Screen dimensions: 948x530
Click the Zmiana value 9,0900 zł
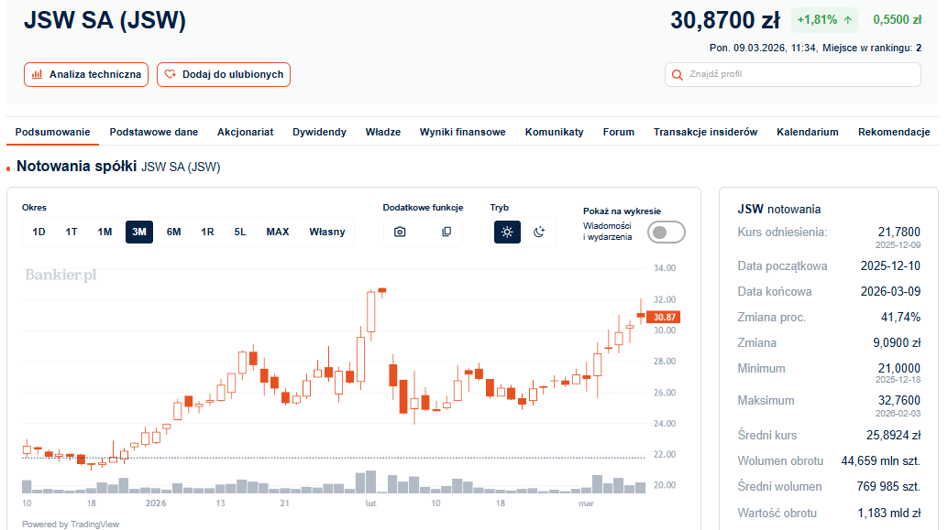[897, 343]
